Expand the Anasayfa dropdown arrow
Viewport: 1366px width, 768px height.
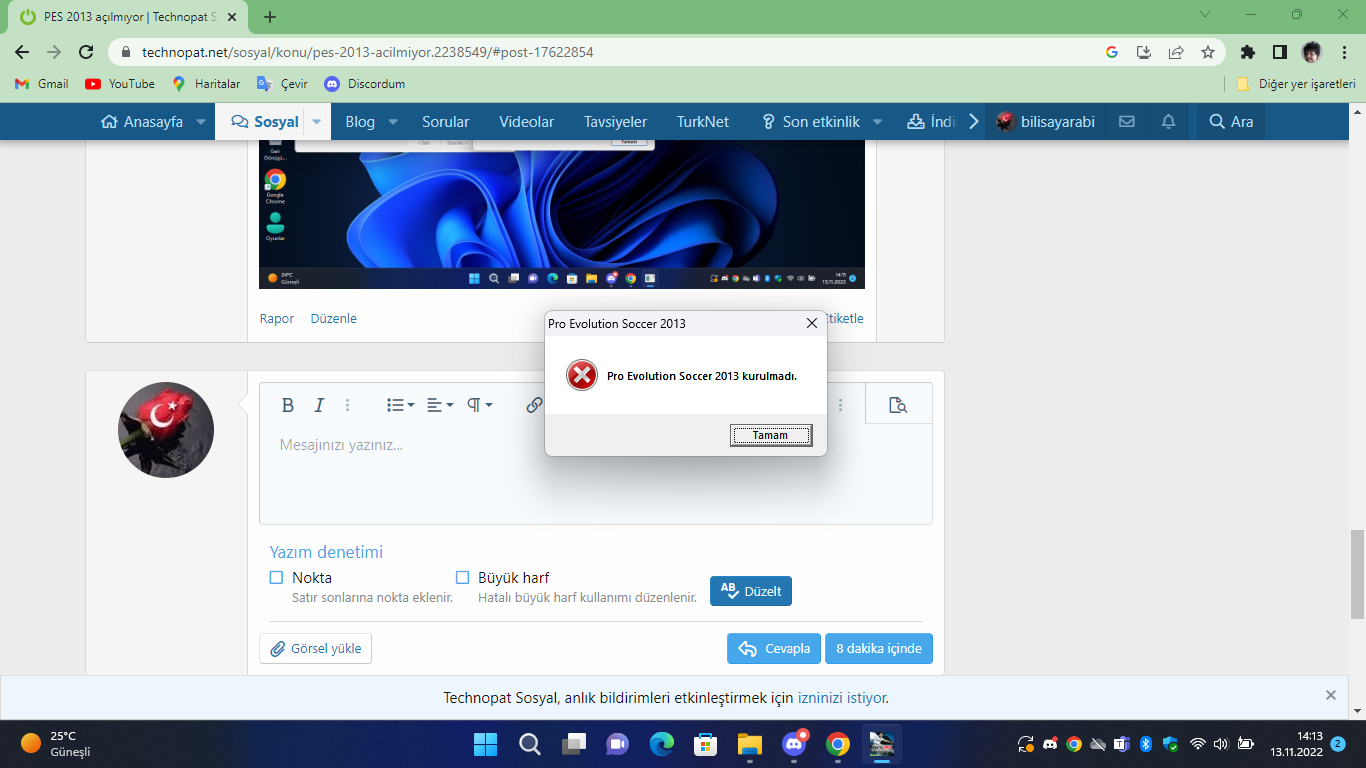point(201,122)
